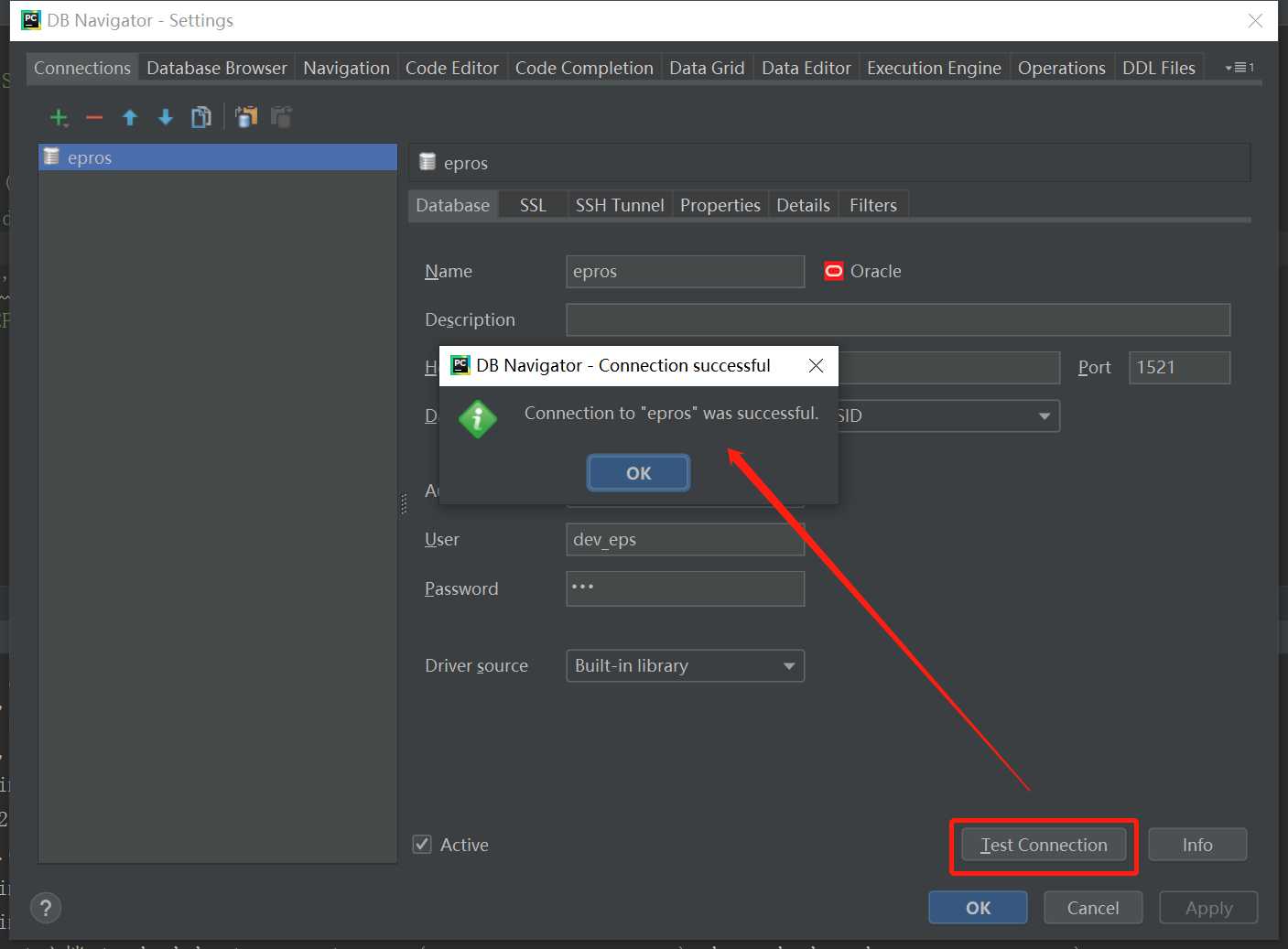Open the help question mark button

(x=46, y=908)
